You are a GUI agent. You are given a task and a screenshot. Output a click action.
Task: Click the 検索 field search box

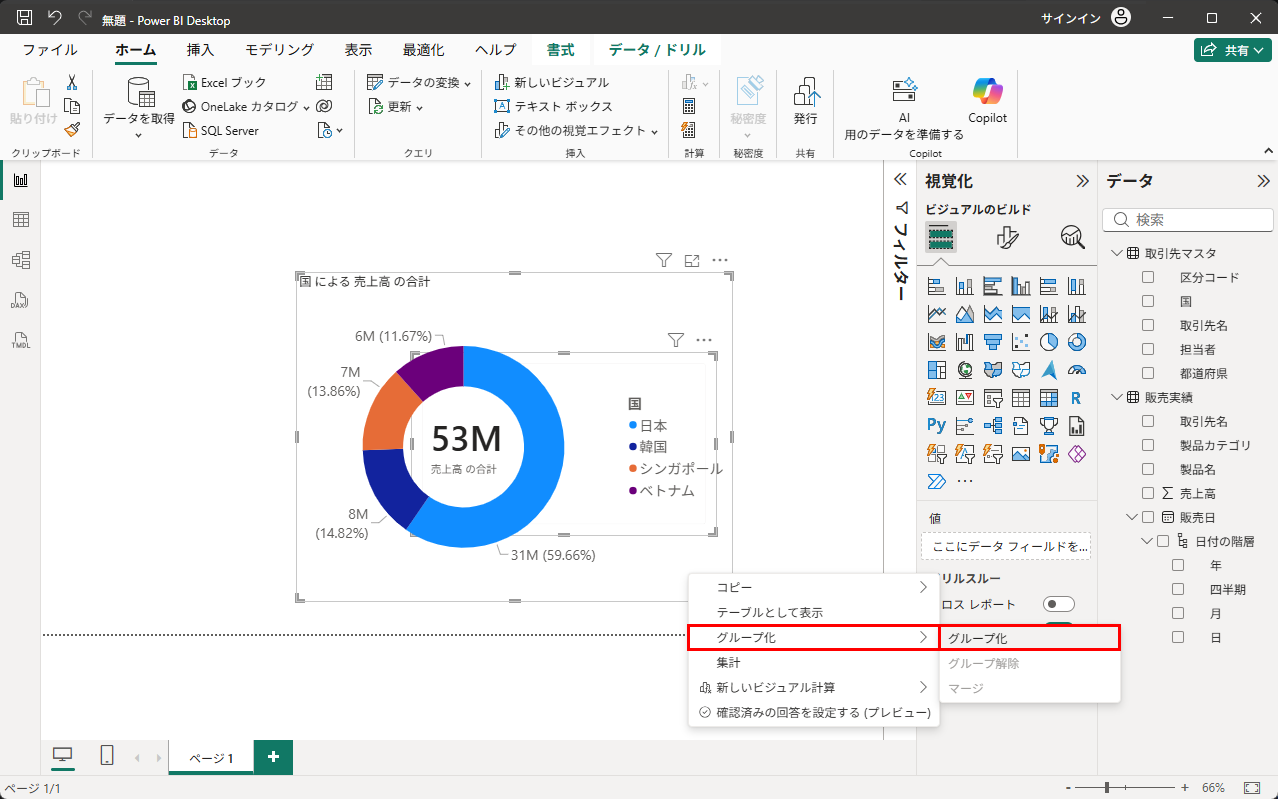1187,219
